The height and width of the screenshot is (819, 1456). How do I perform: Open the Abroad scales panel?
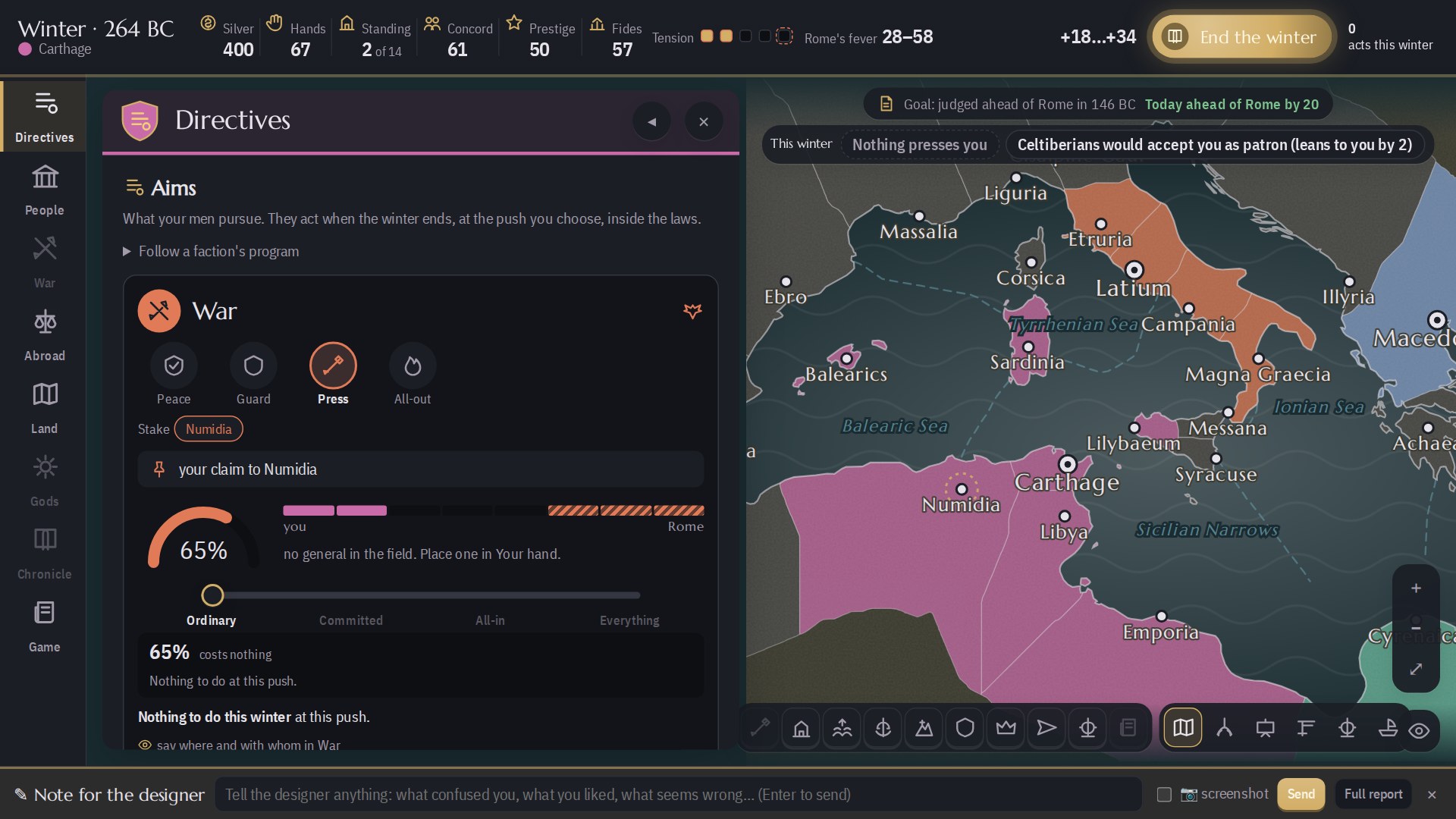(44, 335)
